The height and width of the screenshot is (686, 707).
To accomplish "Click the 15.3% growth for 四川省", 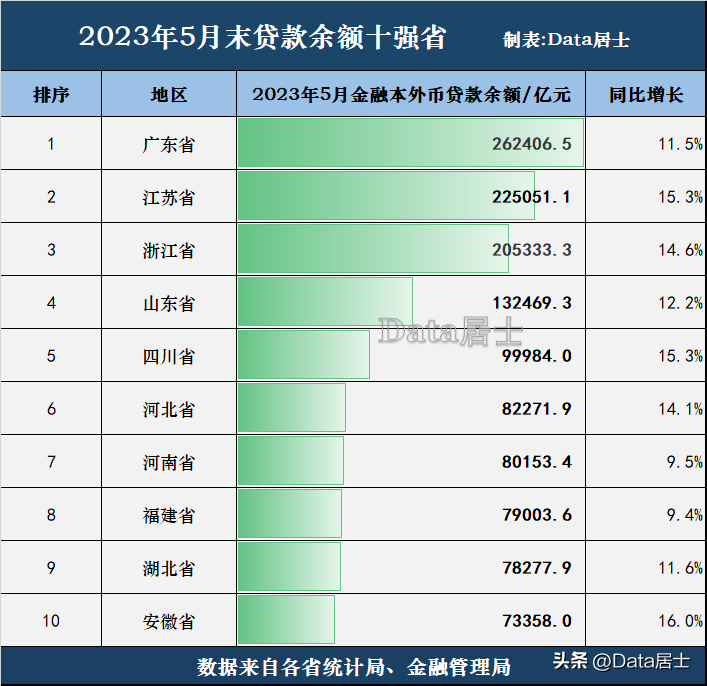I will point(680,356).
